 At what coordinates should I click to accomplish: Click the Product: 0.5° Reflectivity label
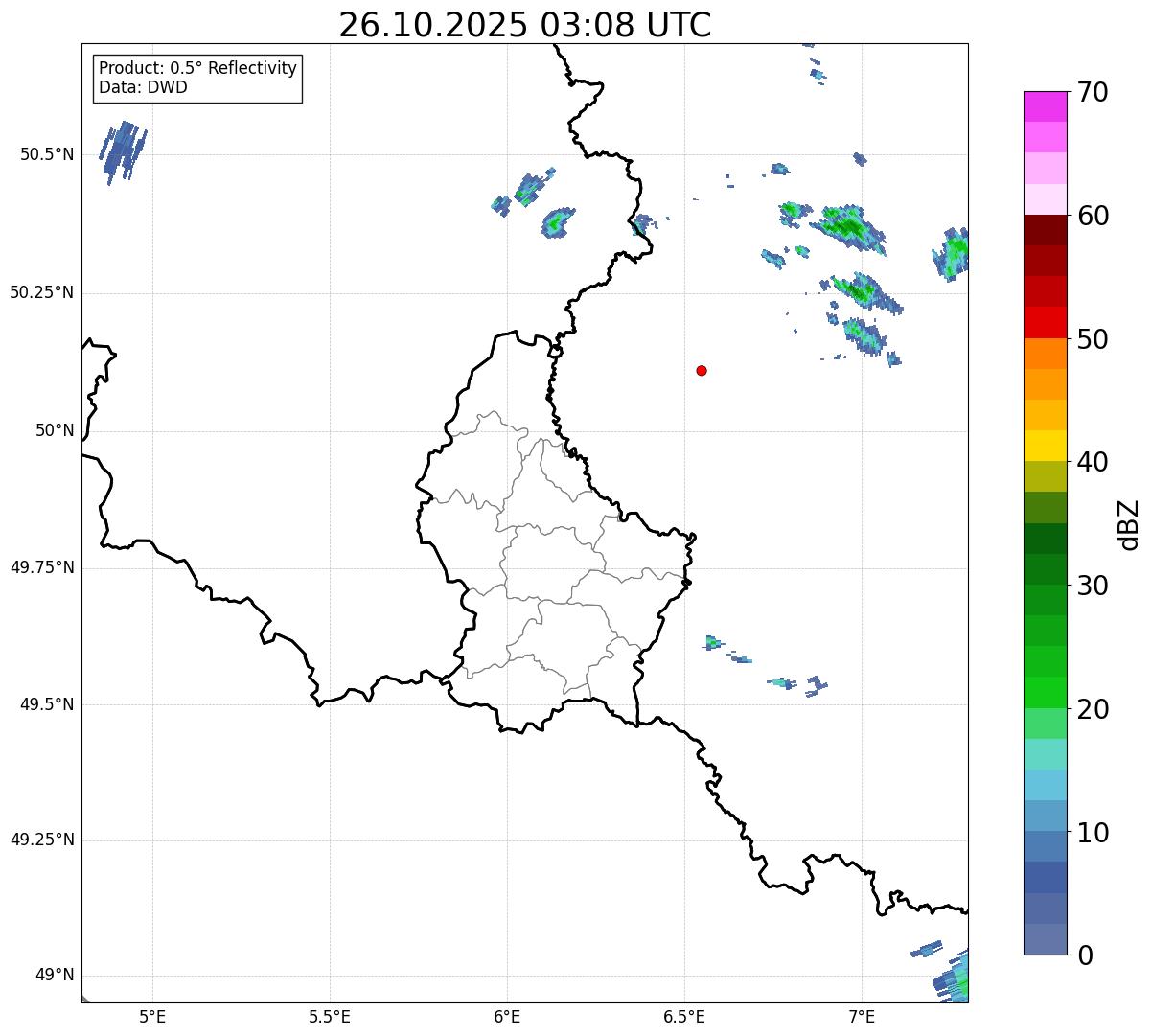point(197,68)
